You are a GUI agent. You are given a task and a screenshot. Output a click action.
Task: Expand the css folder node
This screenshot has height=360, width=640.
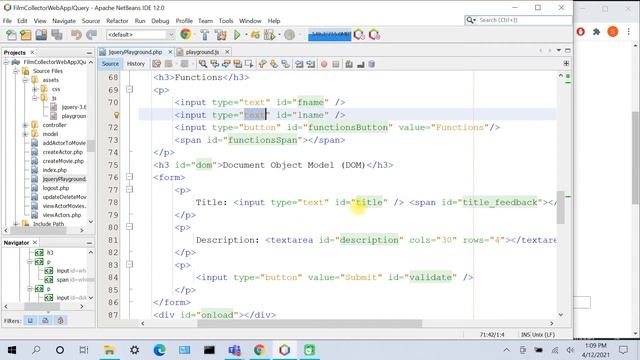tap(35, 89)
